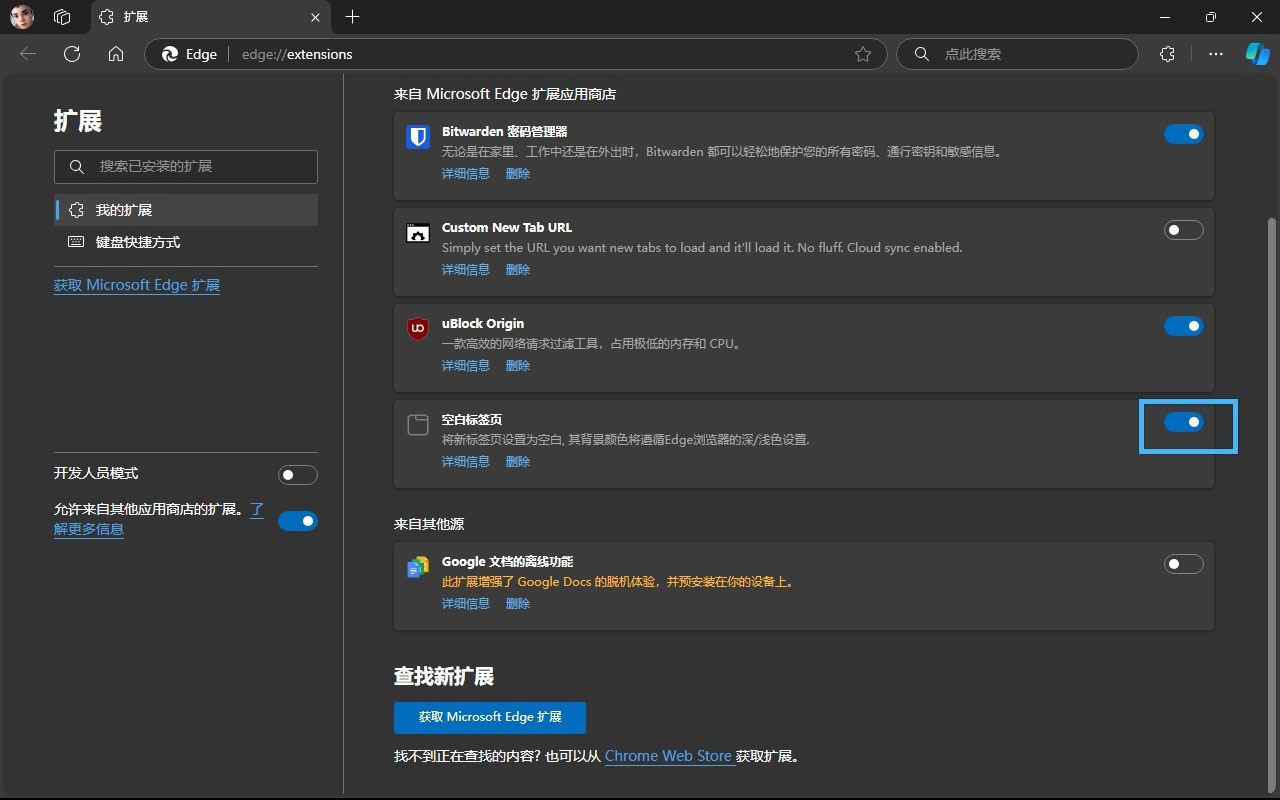Click 删除 for Google 文档的离线功能

tap(518, 604)
